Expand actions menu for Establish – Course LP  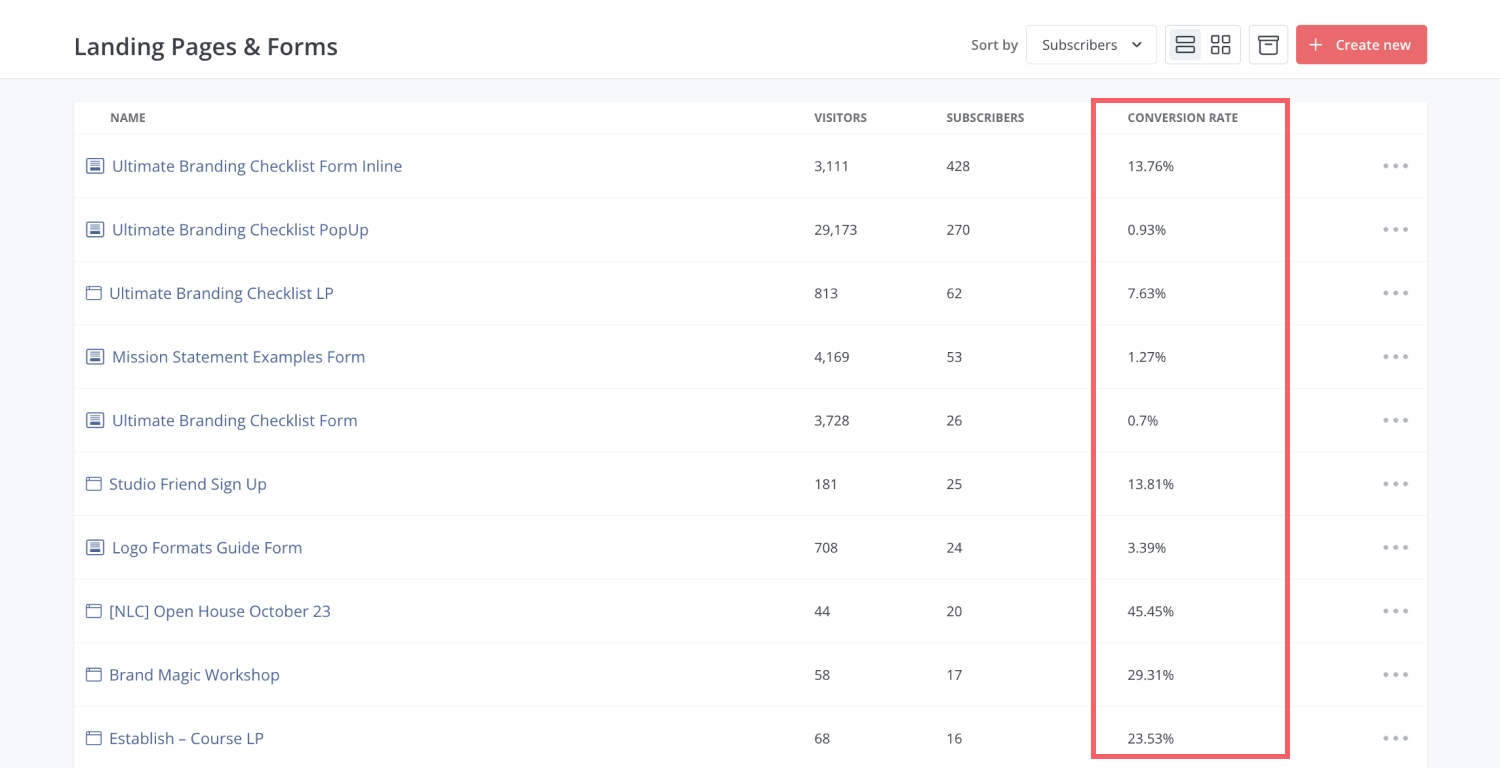pos(1395,739)
